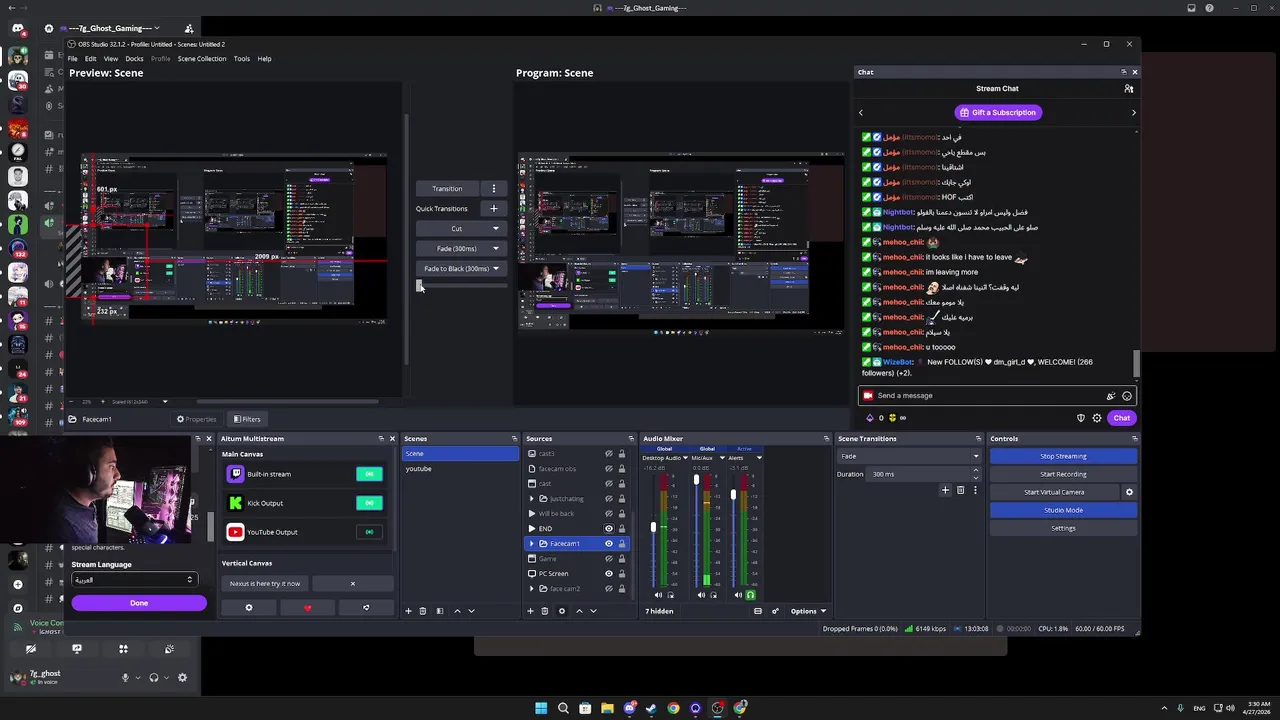Viewport: 1280px width, 720px height.
Task: Adjust the Alerts volume slider
Action: (x=733, y=494)
